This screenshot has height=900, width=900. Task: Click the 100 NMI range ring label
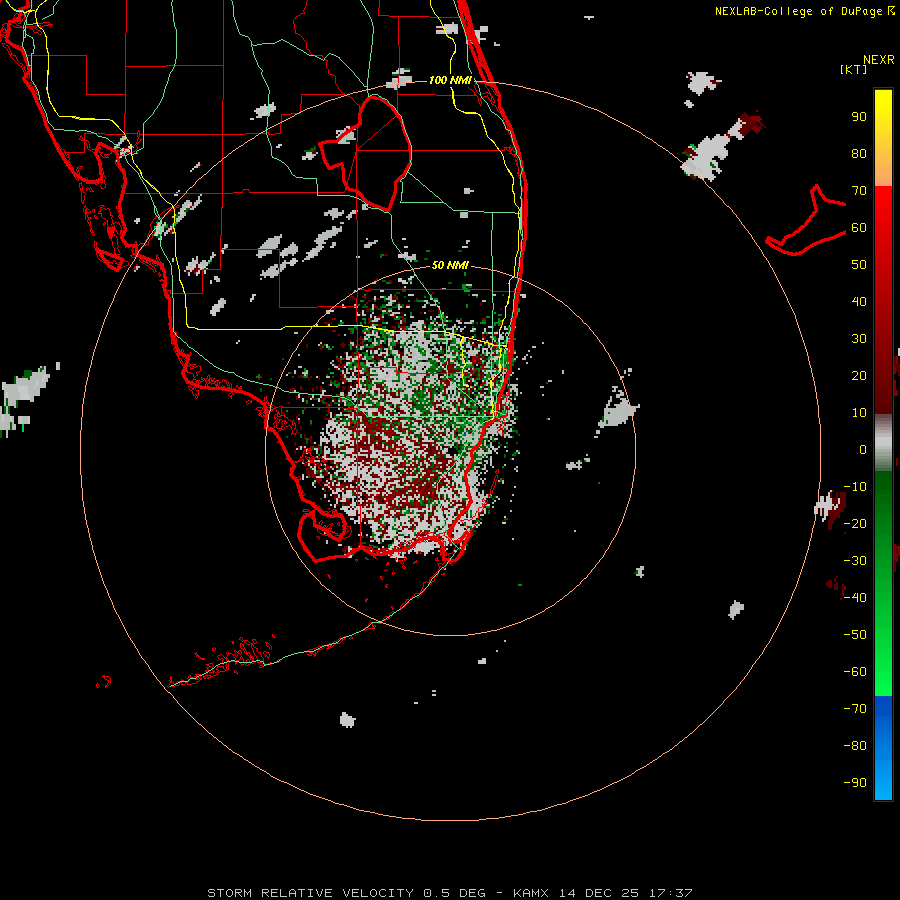(450, 80)
